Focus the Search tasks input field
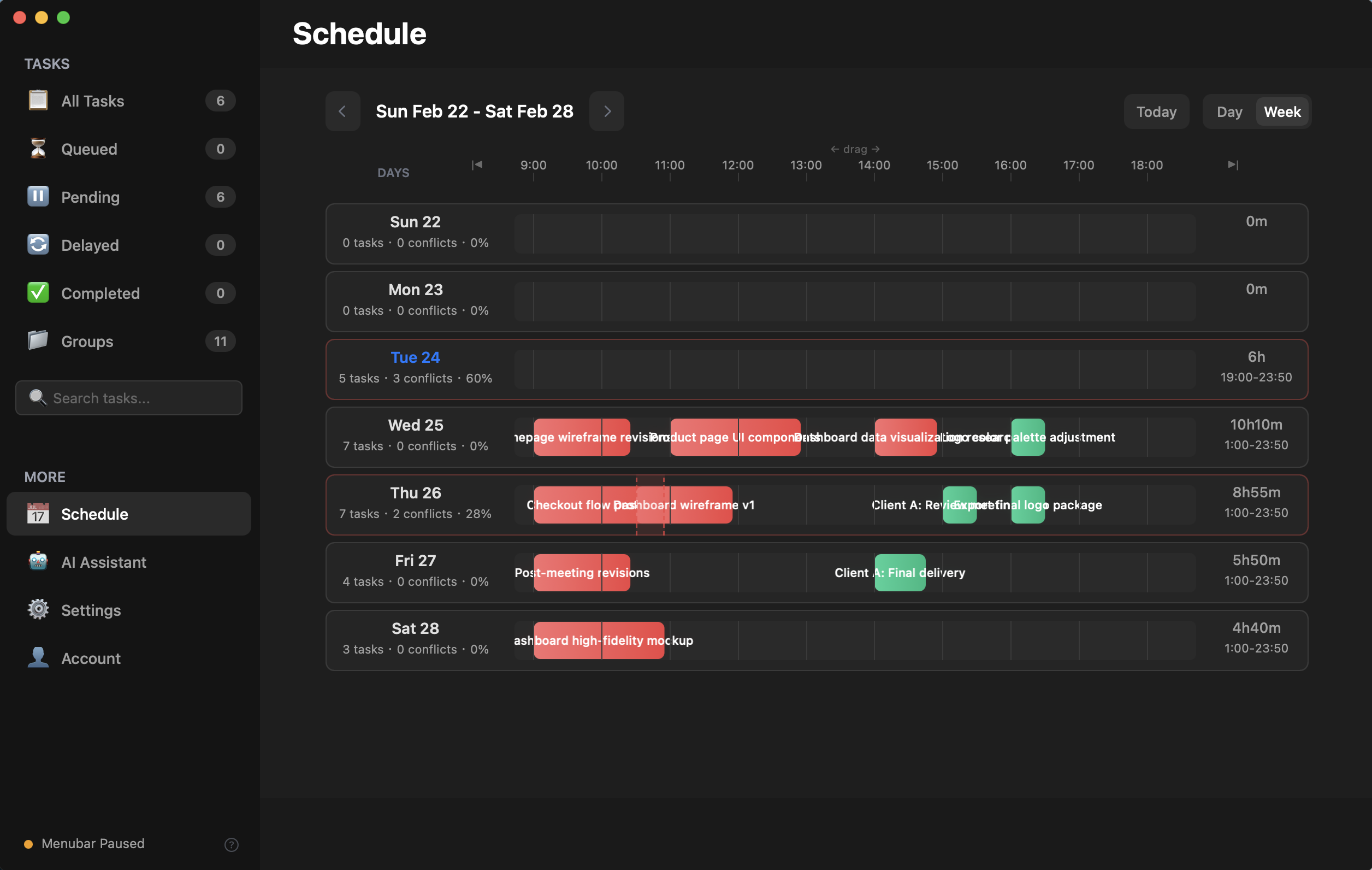 [137, 398]
